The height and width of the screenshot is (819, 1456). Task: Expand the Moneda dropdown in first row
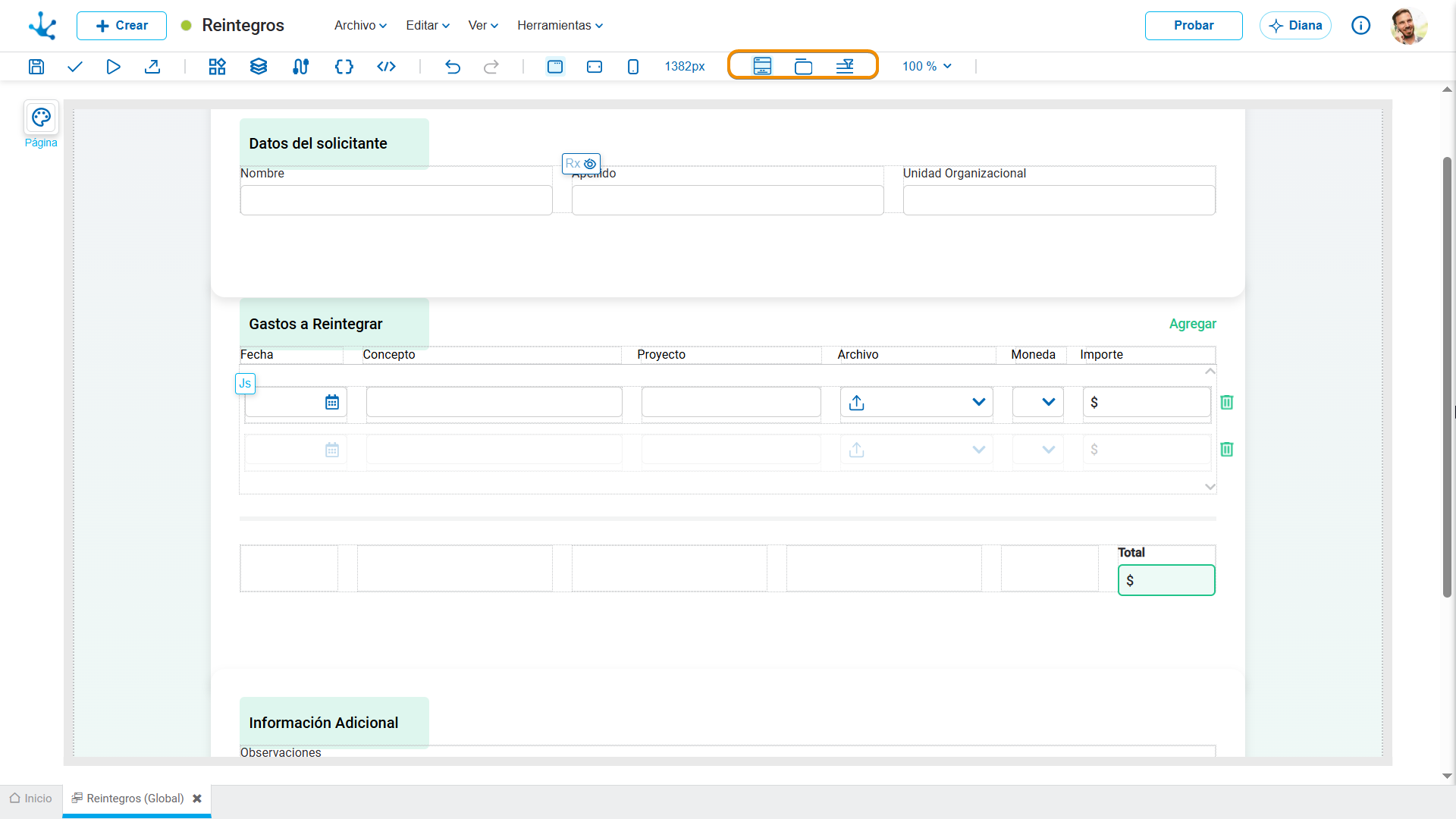[x=1049, y=402]
